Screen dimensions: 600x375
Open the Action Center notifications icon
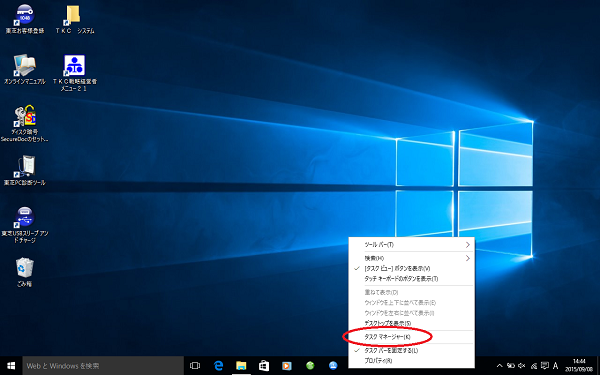[x=545, y=366]
